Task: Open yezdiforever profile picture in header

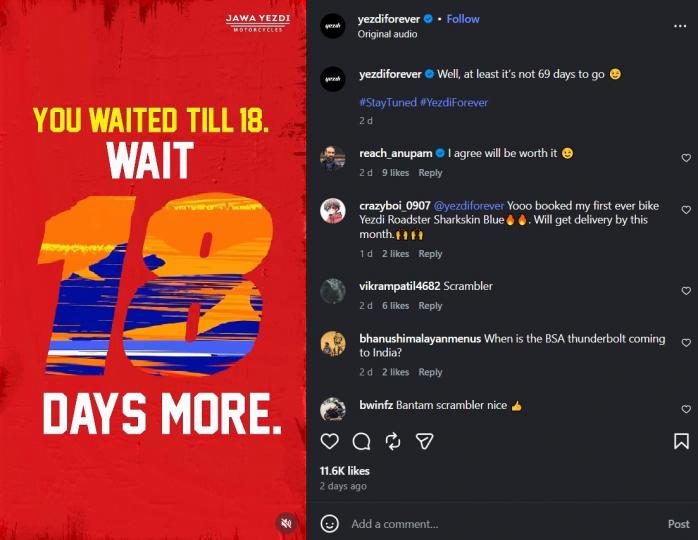Action: click(333, 26)
